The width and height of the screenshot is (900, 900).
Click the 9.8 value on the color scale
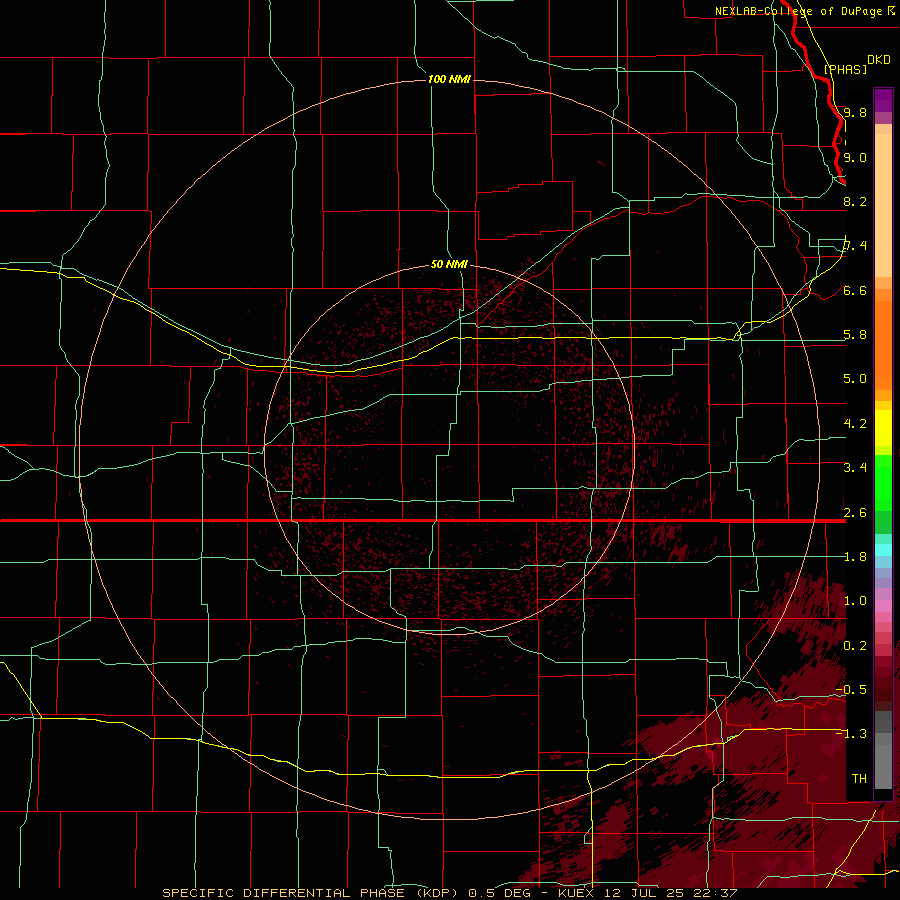pyautogui.click(x=855, y=112)
